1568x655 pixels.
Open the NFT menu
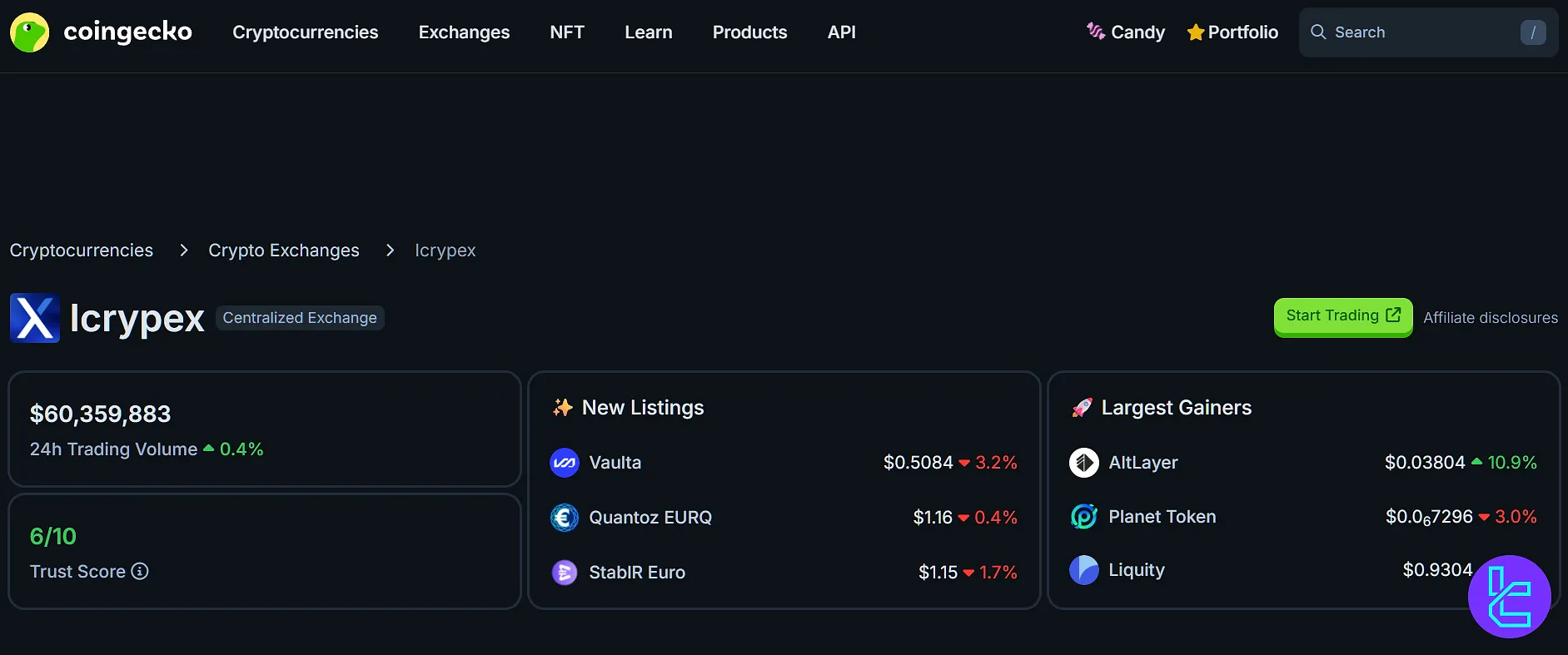(567, 32)
